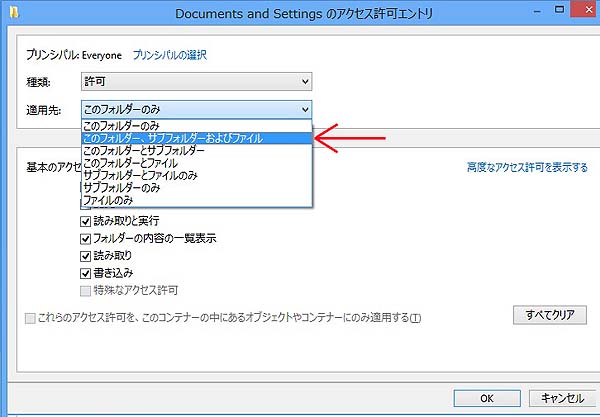Collapse the 適用先 combo box arrow

coord(304,109)
